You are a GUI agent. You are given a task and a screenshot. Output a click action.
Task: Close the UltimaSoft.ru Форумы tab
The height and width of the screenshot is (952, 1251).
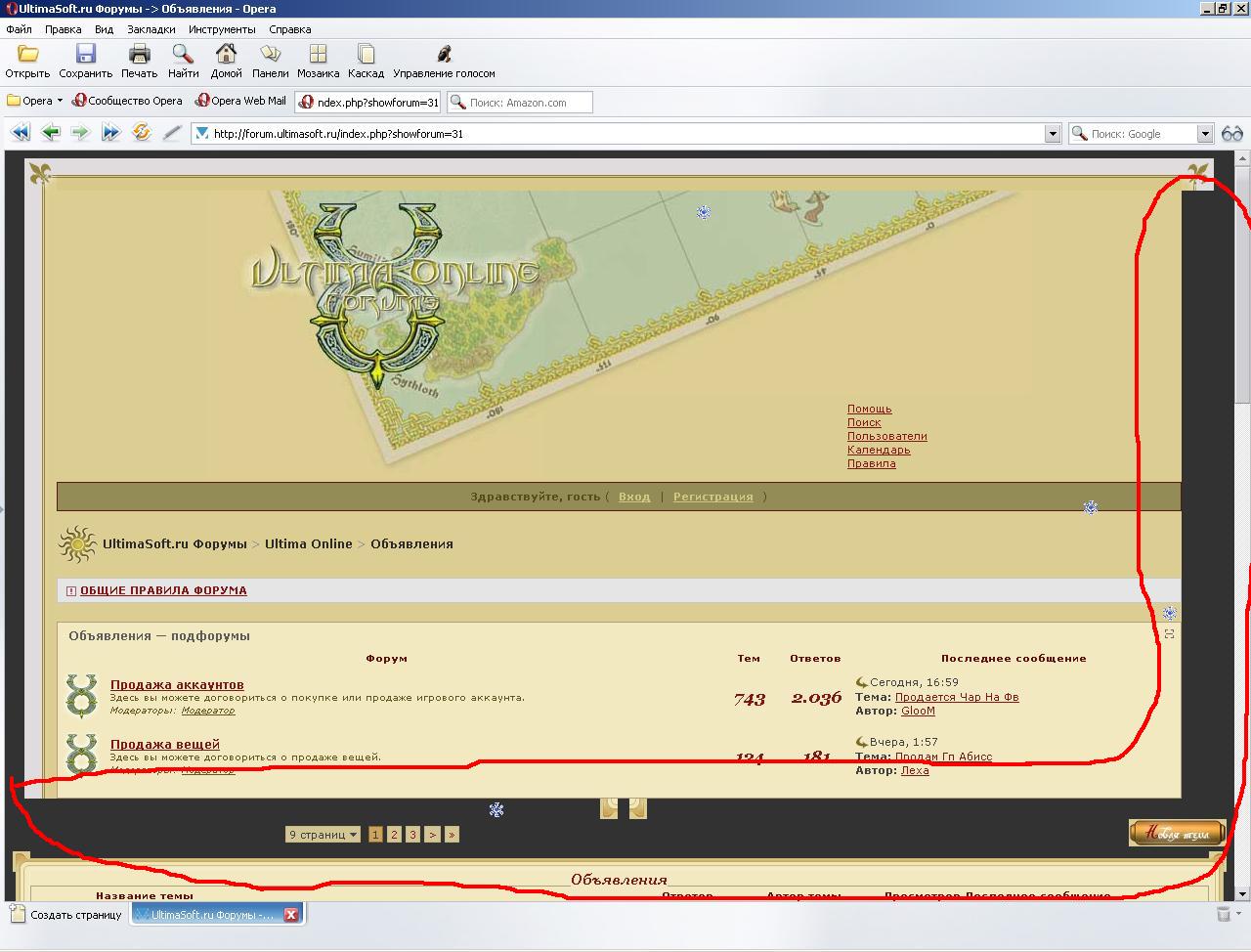click(291, 915)
